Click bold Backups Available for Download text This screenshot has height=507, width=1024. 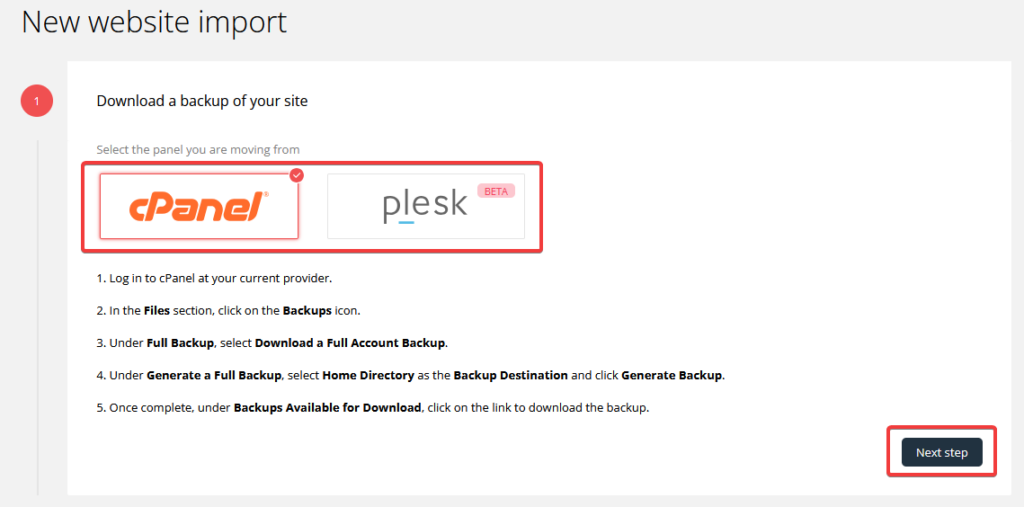click(327, 408)
